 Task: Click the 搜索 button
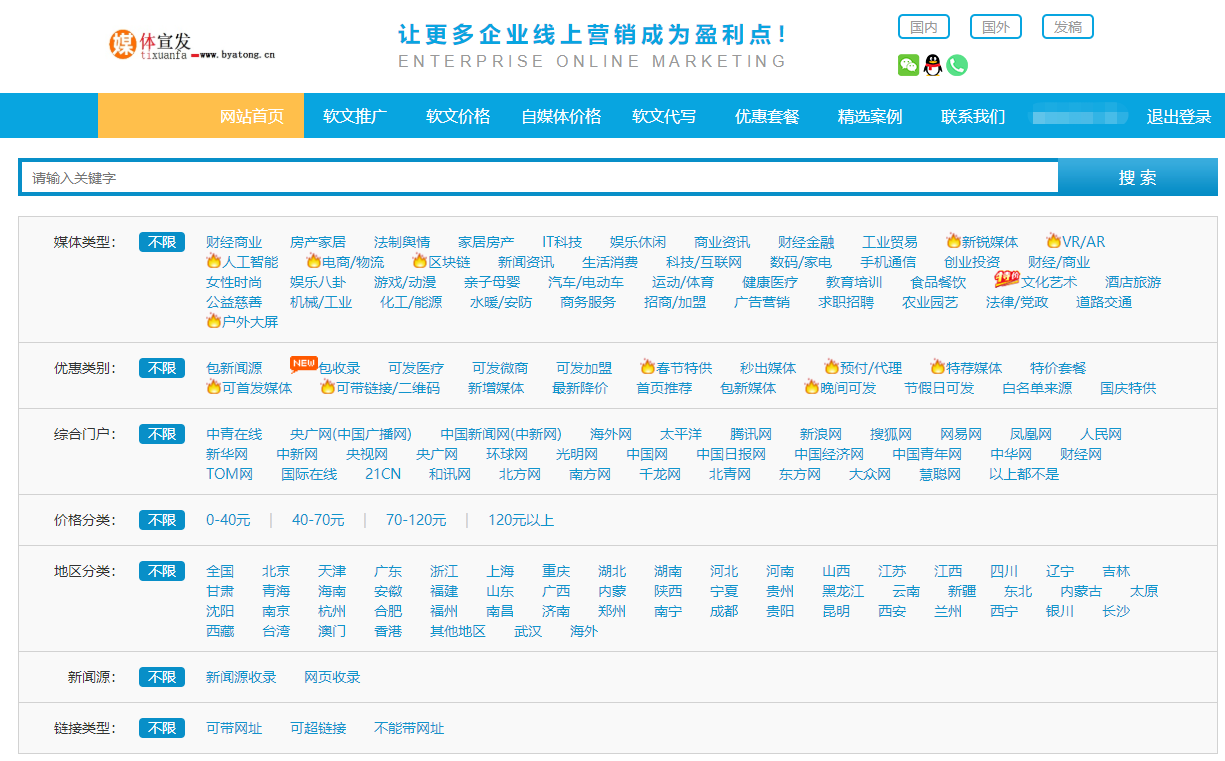pyautogui.click(x=1138, y=177)
